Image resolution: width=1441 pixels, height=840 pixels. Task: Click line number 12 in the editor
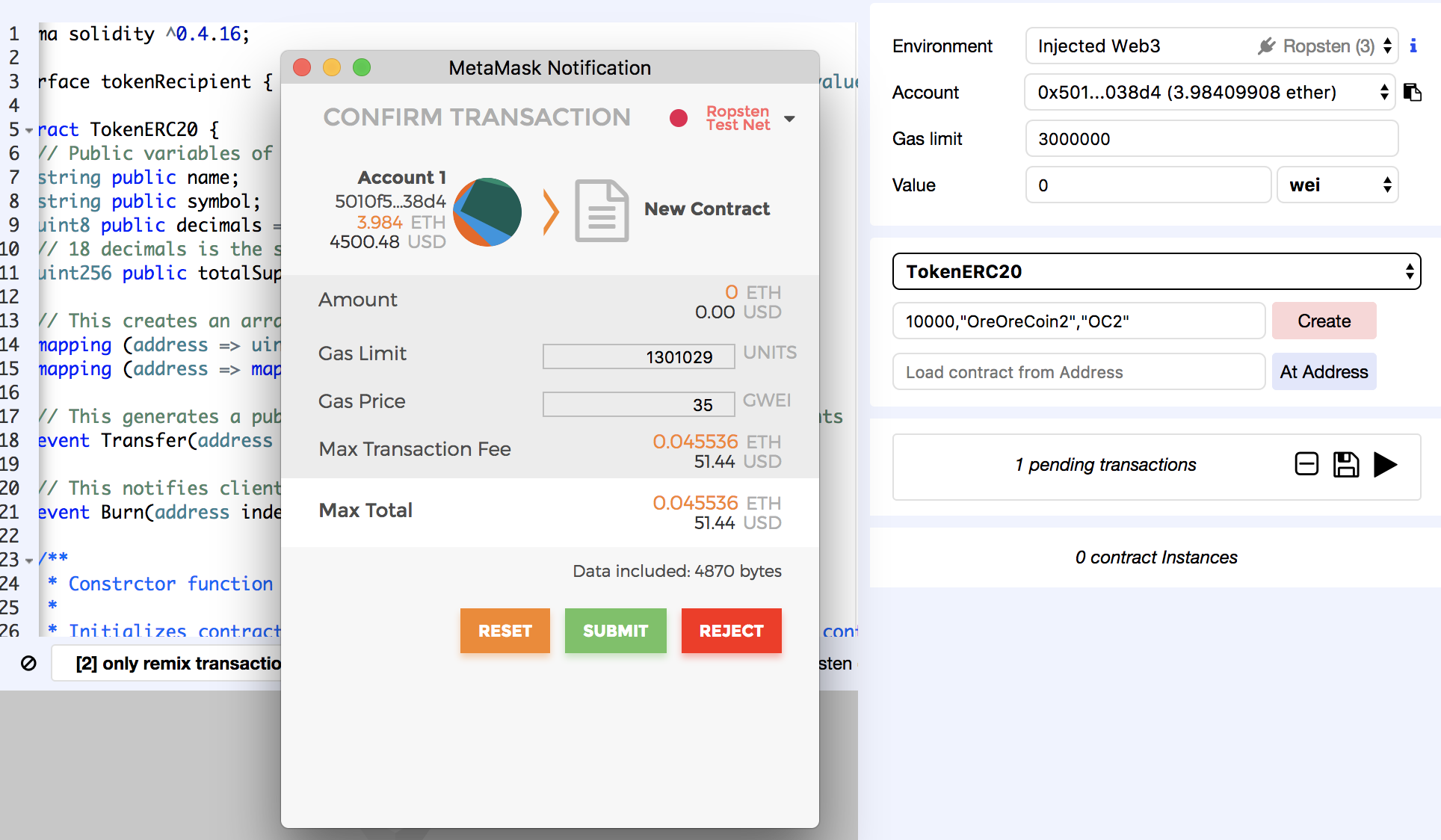(x=10, y=297)
